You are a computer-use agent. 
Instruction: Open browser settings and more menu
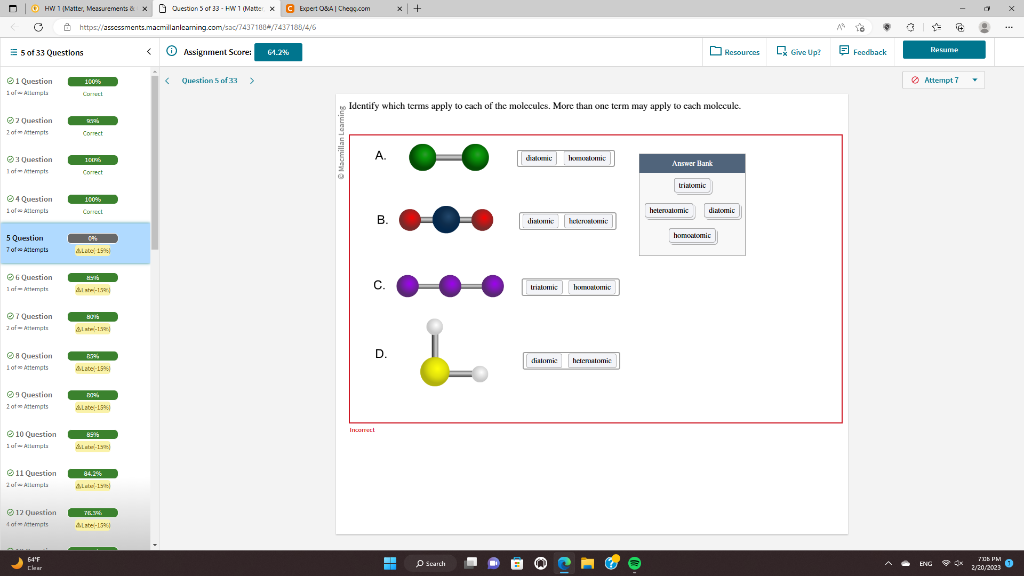(x=1009, y=27)
